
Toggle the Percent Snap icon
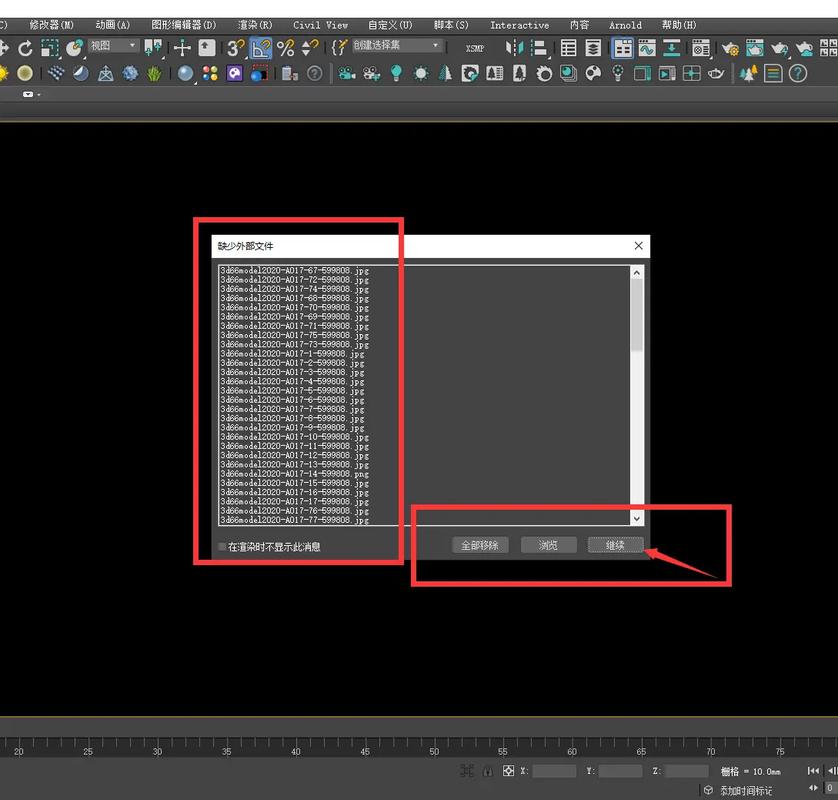286,48
